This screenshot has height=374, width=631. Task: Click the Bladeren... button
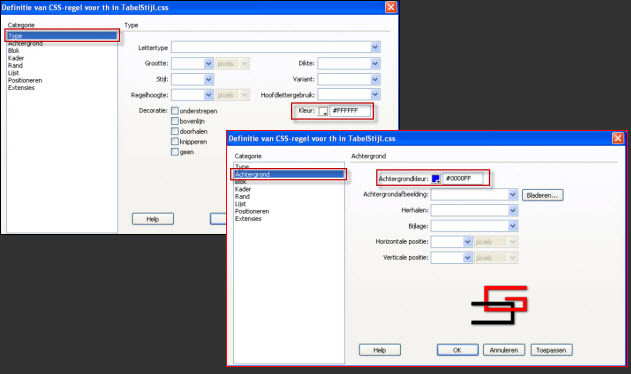pos(542,195)
